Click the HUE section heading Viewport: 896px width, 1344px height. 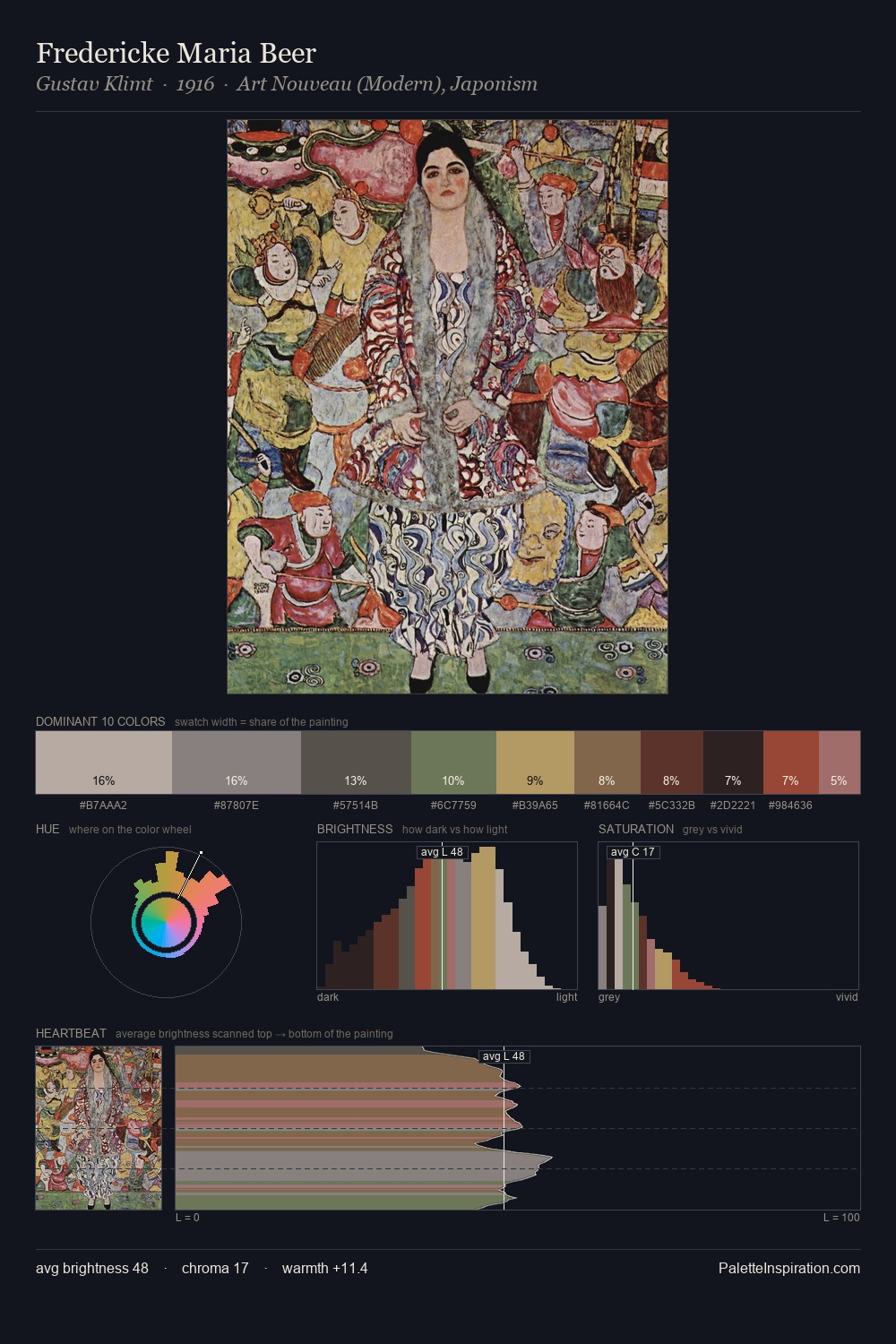47,829
